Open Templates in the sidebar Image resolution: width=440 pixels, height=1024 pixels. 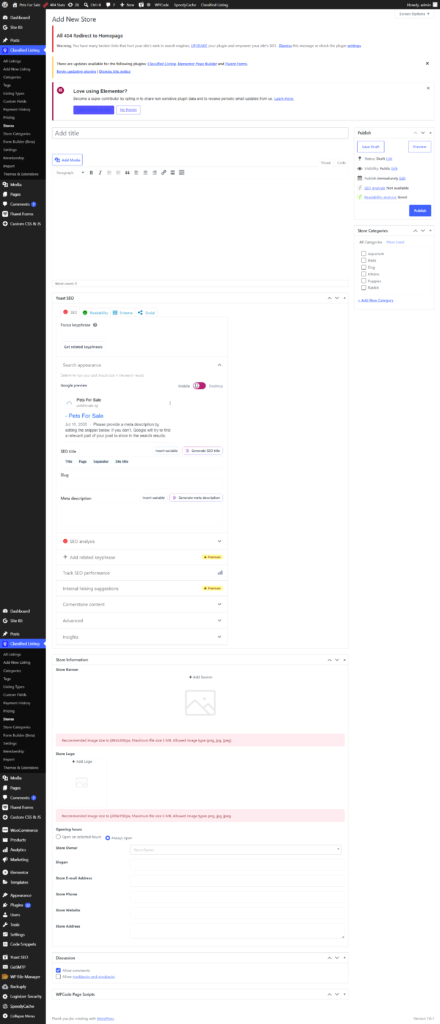[x=23, y=882]
